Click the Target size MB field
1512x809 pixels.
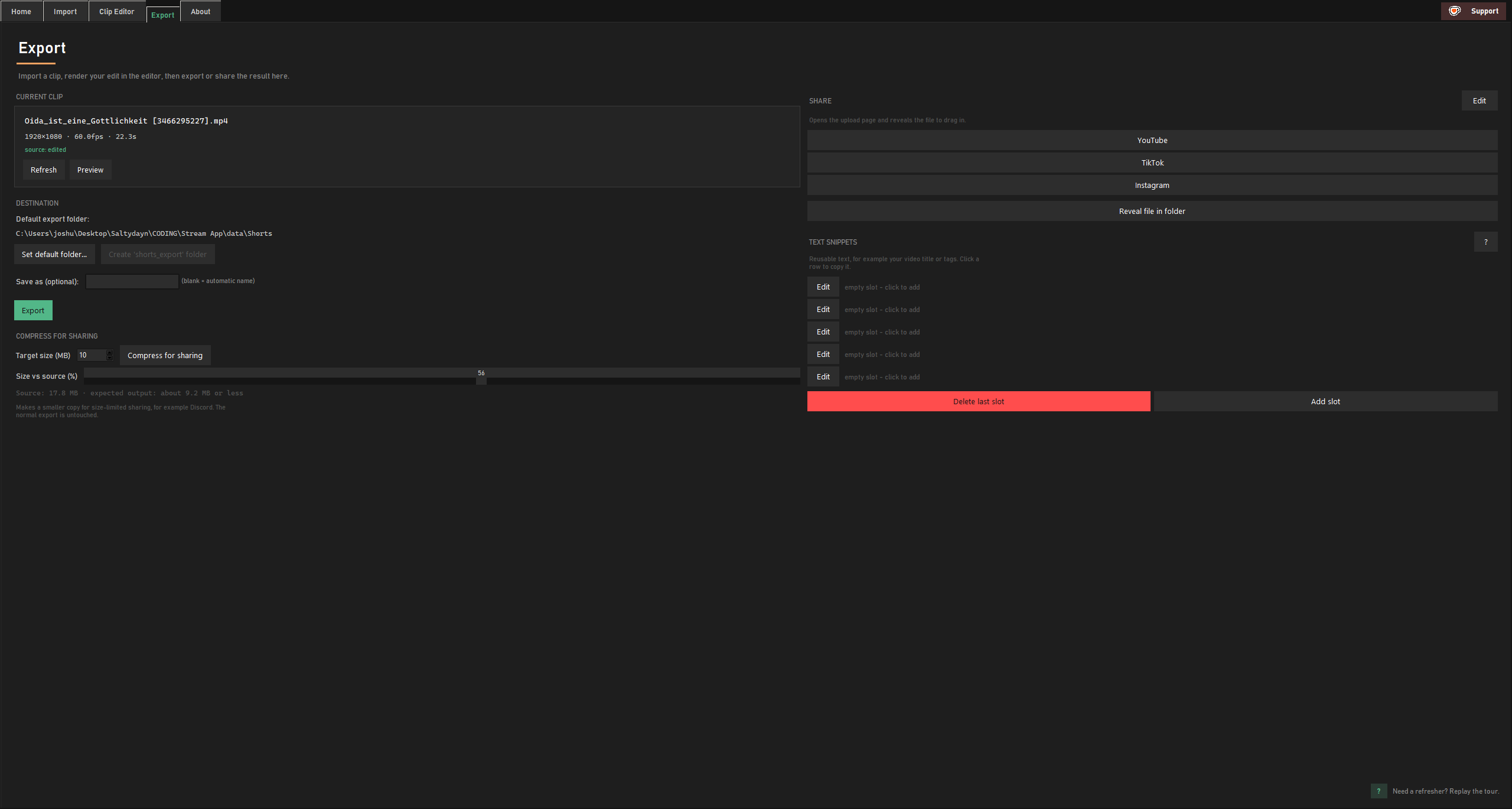[92, 355]
